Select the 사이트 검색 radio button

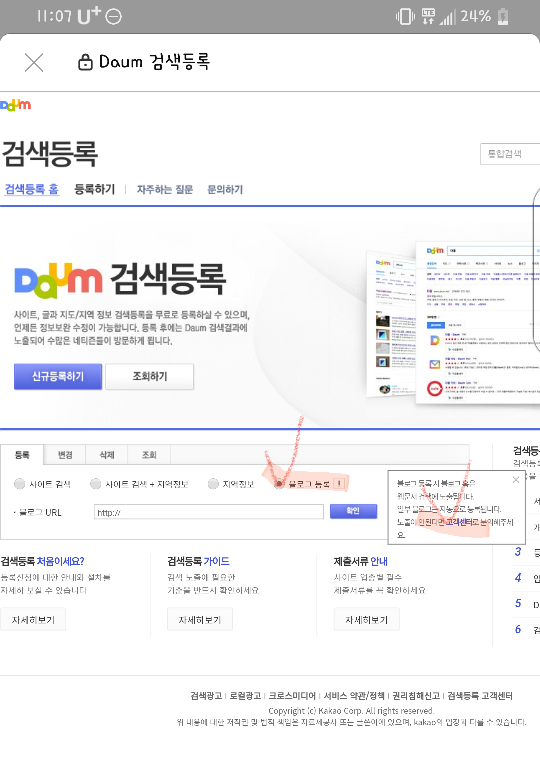click(19, 484)
